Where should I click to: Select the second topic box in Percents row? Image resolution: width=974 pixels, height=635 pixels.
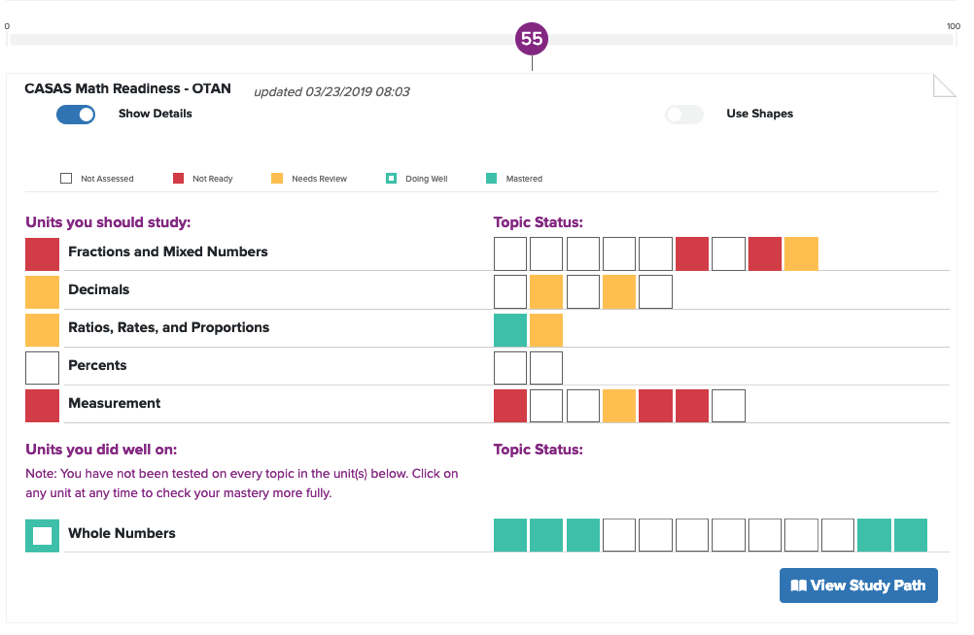547,368
